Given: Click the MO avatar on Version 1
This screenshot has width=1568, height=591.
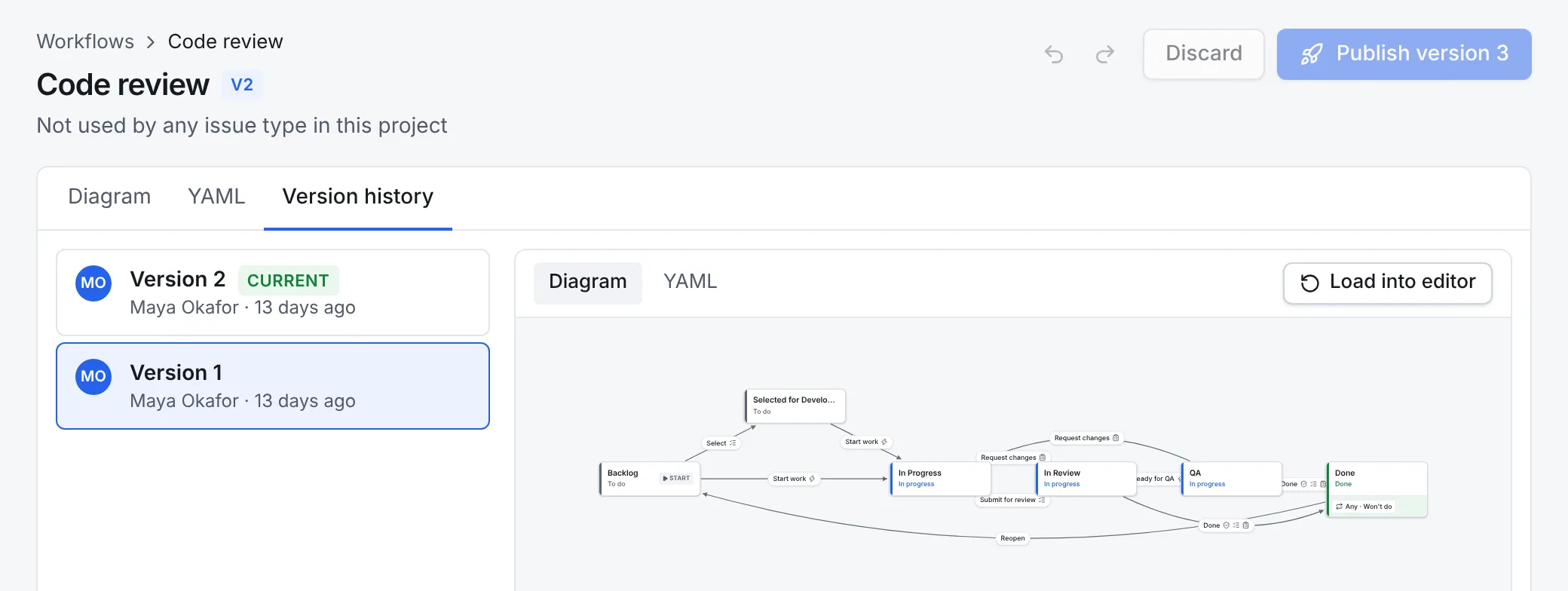Looking at the screenshot, I should (93, 377).
